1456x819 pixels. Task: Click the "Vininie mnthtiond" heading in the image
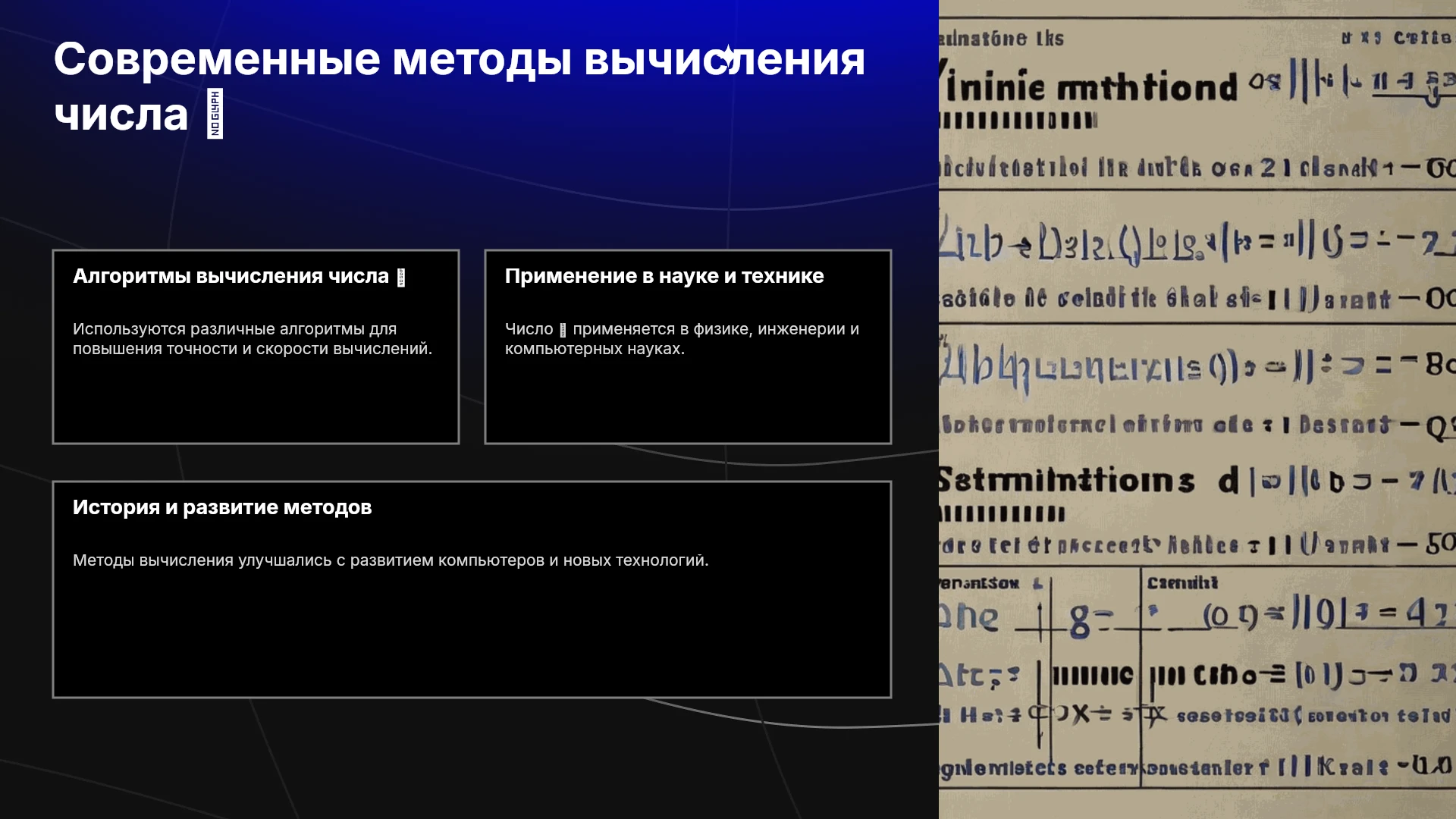click(1088, 87)
